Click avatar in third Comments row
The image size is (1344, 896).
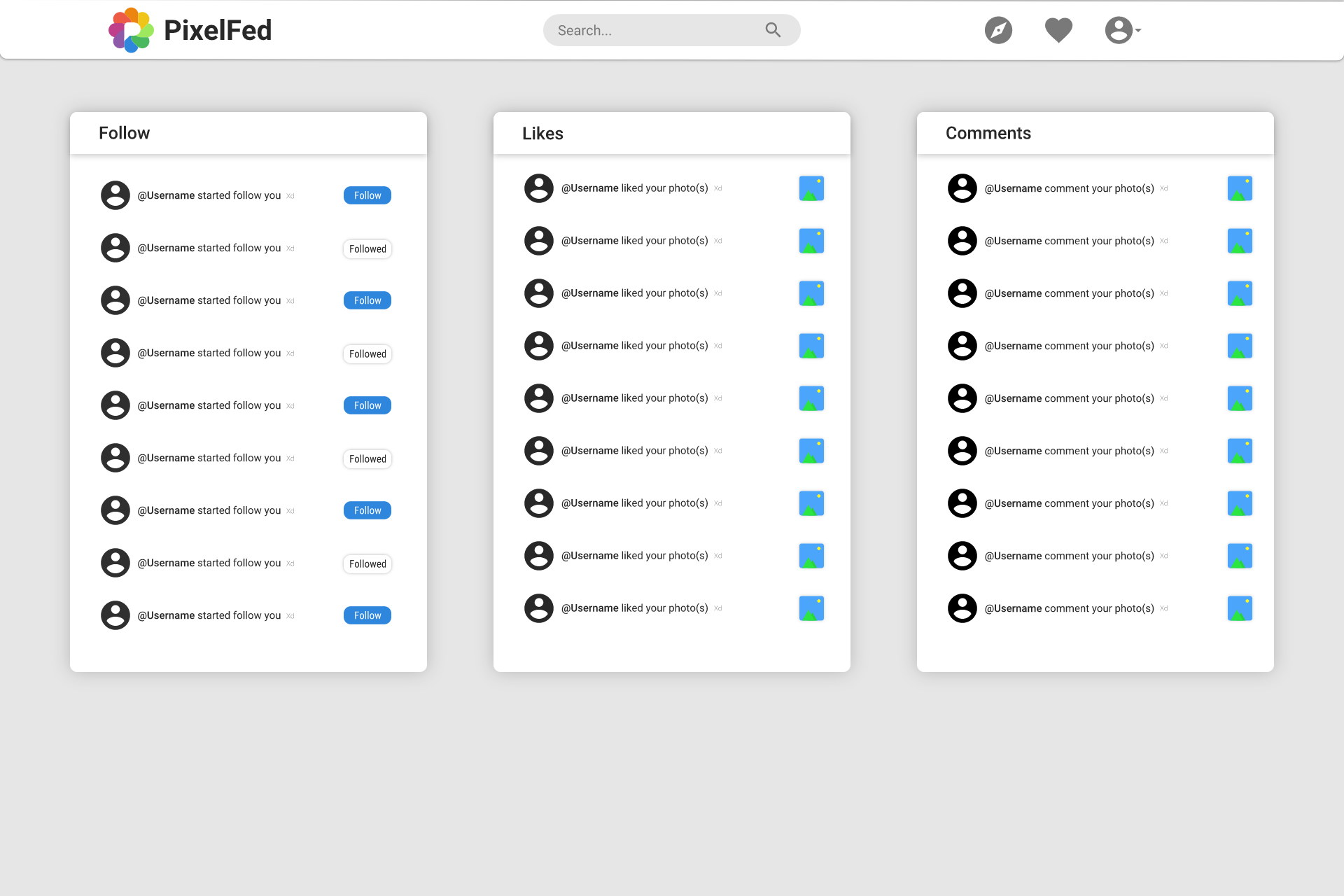[x=962, y=293]
